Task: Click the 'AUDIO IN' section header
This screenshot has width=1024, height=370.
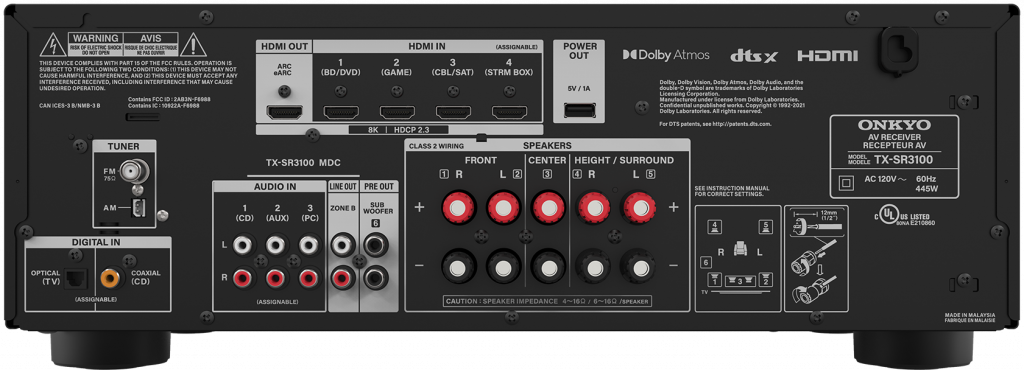Action: [x=275, y=187]
